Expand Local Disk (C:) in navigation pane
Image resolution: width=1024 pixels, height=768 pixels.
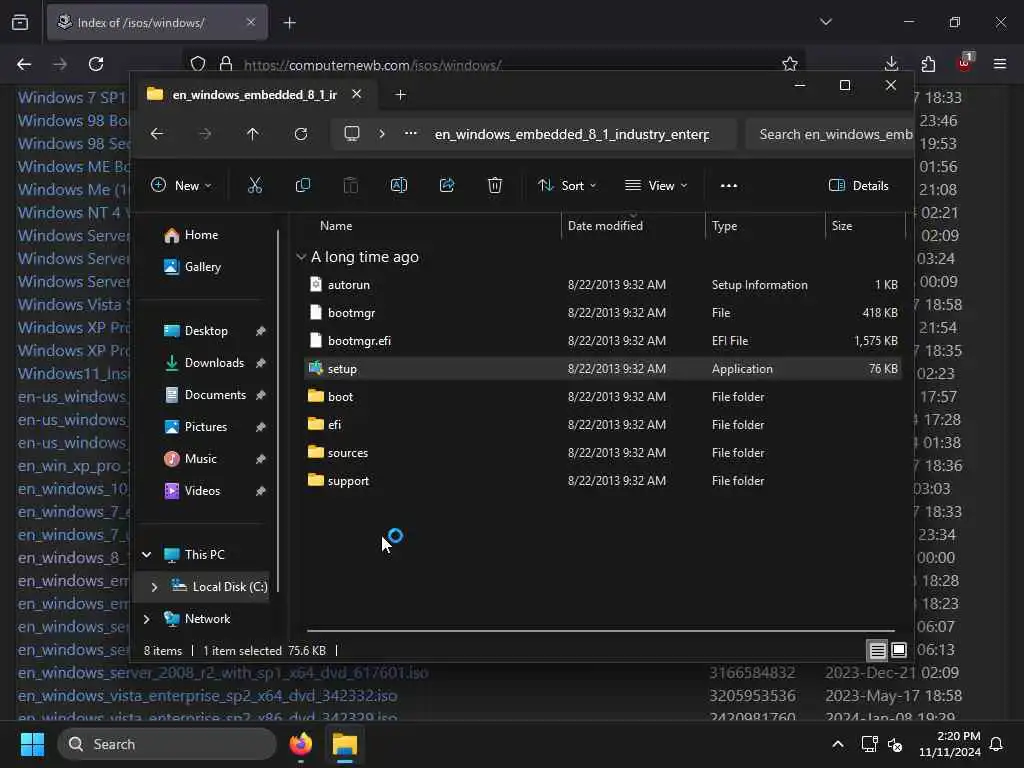[154, 587]
